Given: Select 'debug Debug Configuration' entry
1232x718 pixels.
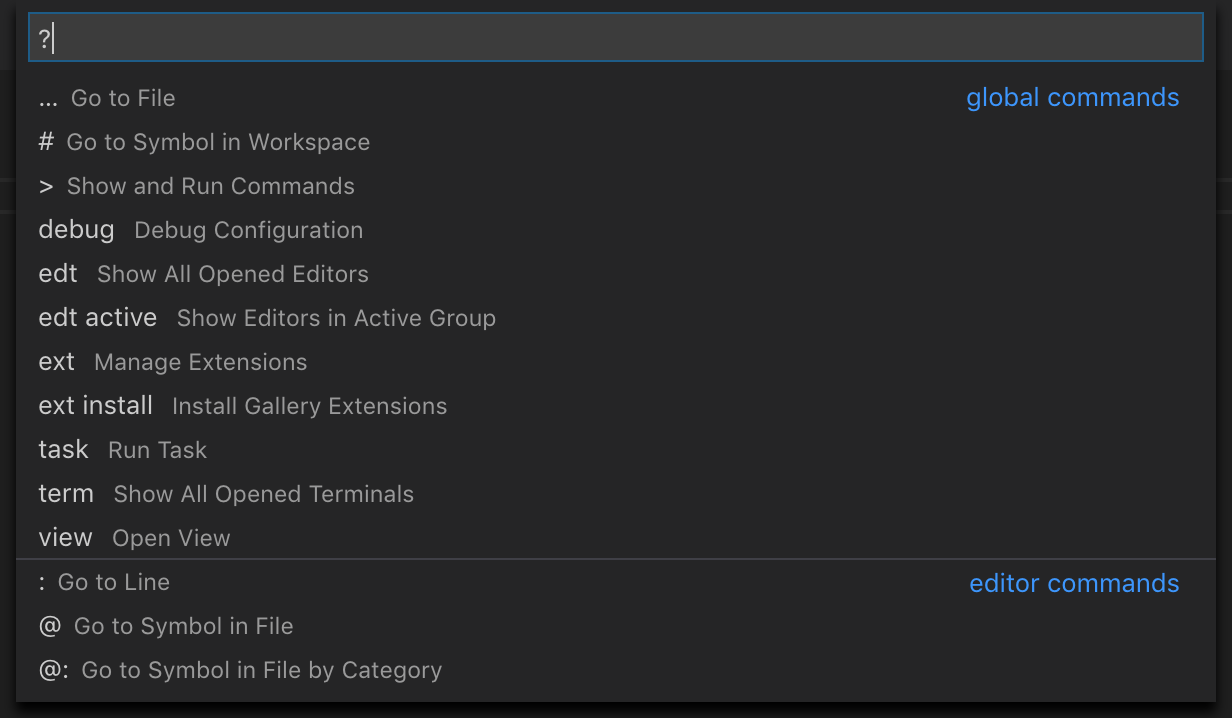Looking at the screenshot, I should (x=616, y=230).
